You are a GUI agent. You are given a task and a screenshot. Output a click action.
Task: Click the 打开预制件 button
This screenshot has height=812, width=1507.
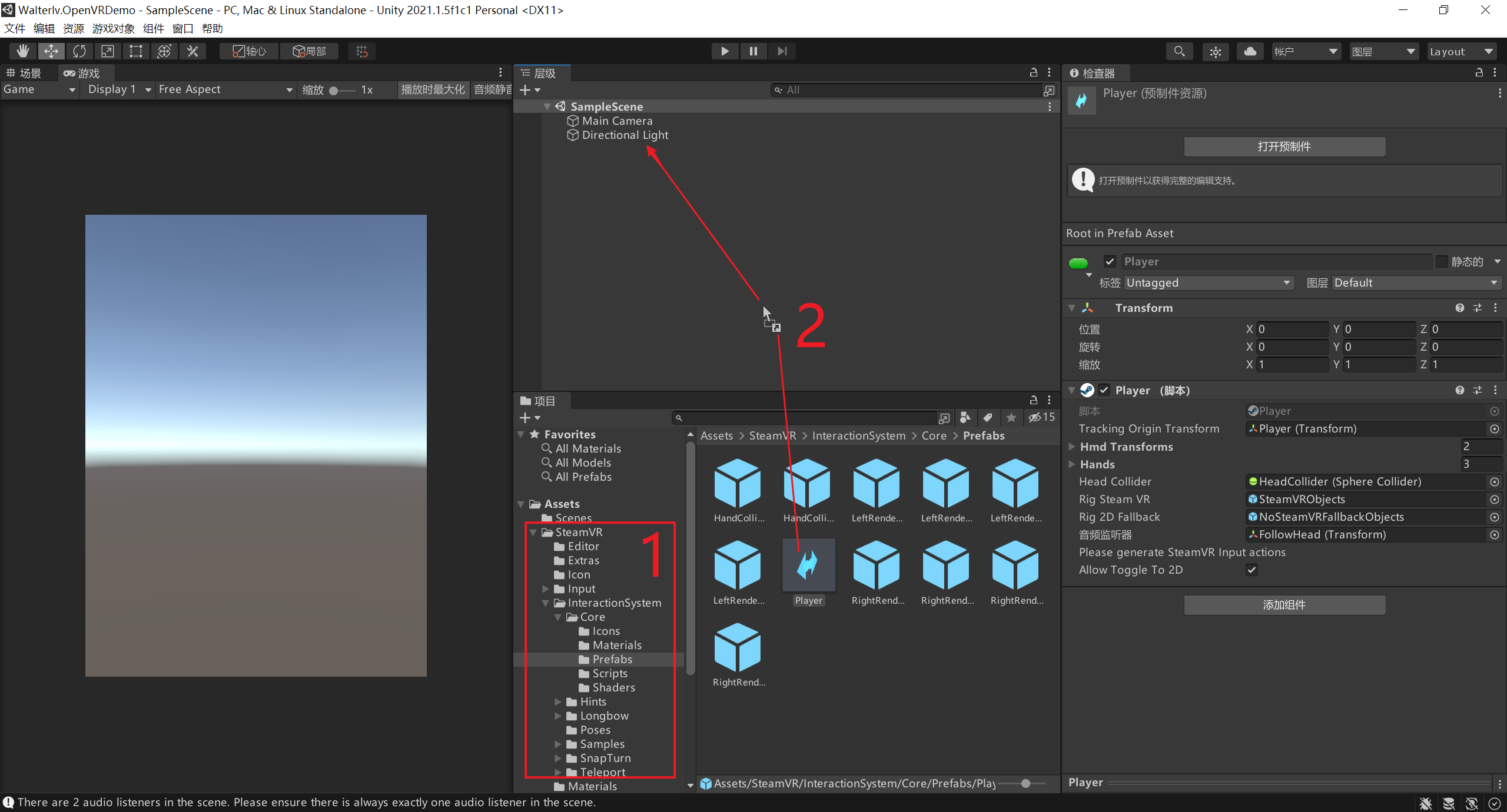pos(1284,147)
